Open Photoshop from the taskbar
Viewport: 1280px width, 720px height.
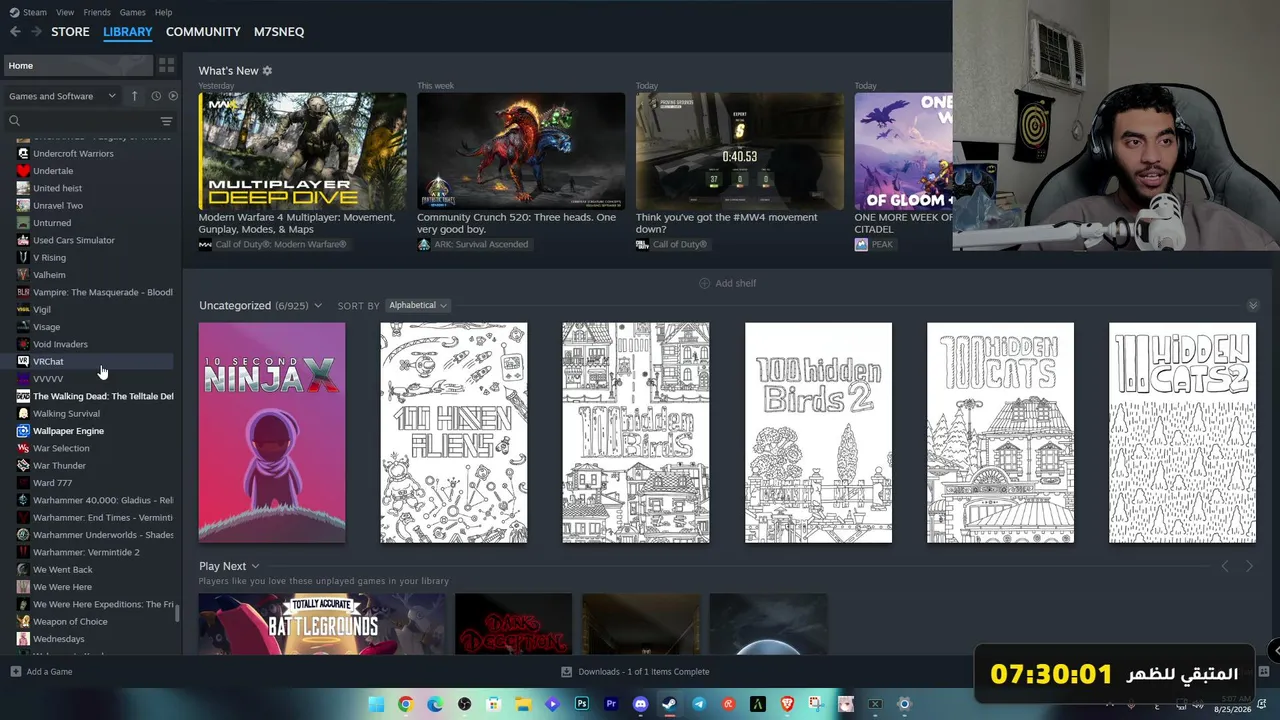582,704
